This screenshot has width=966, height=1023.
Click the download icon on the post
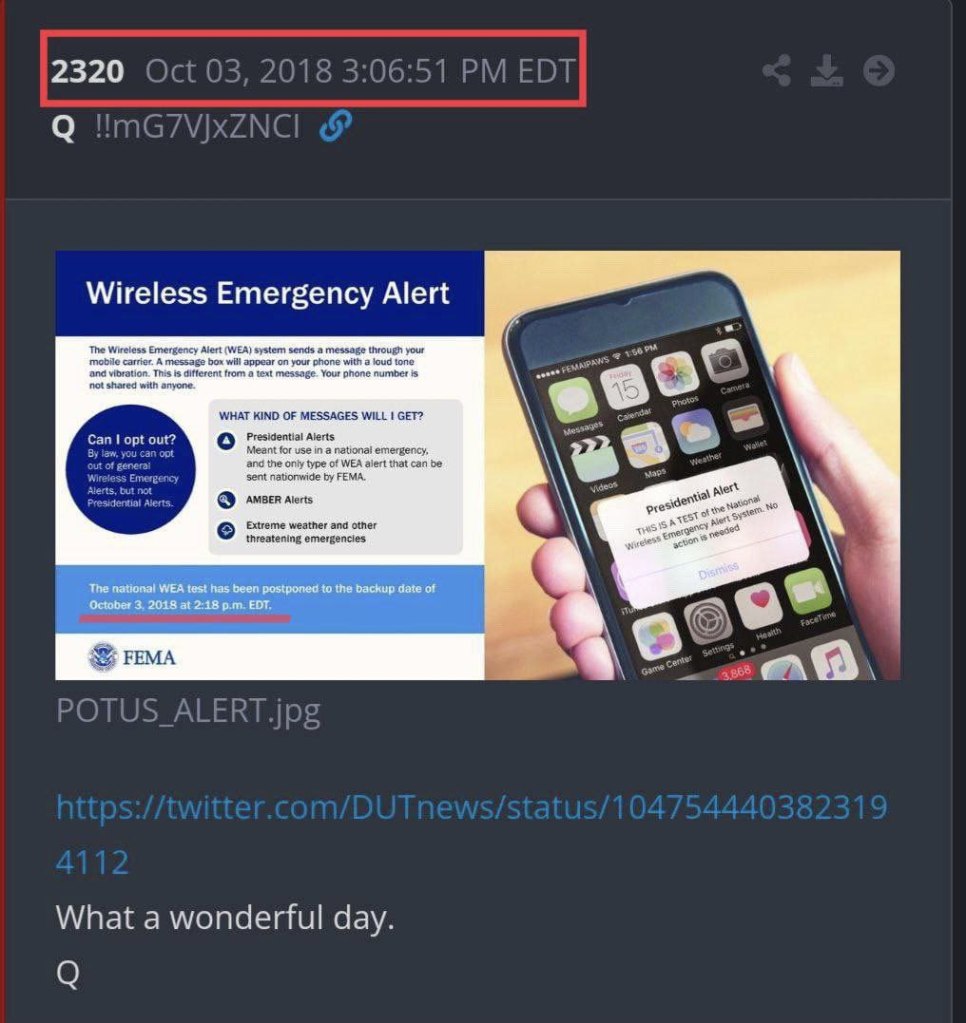point(826,70)
